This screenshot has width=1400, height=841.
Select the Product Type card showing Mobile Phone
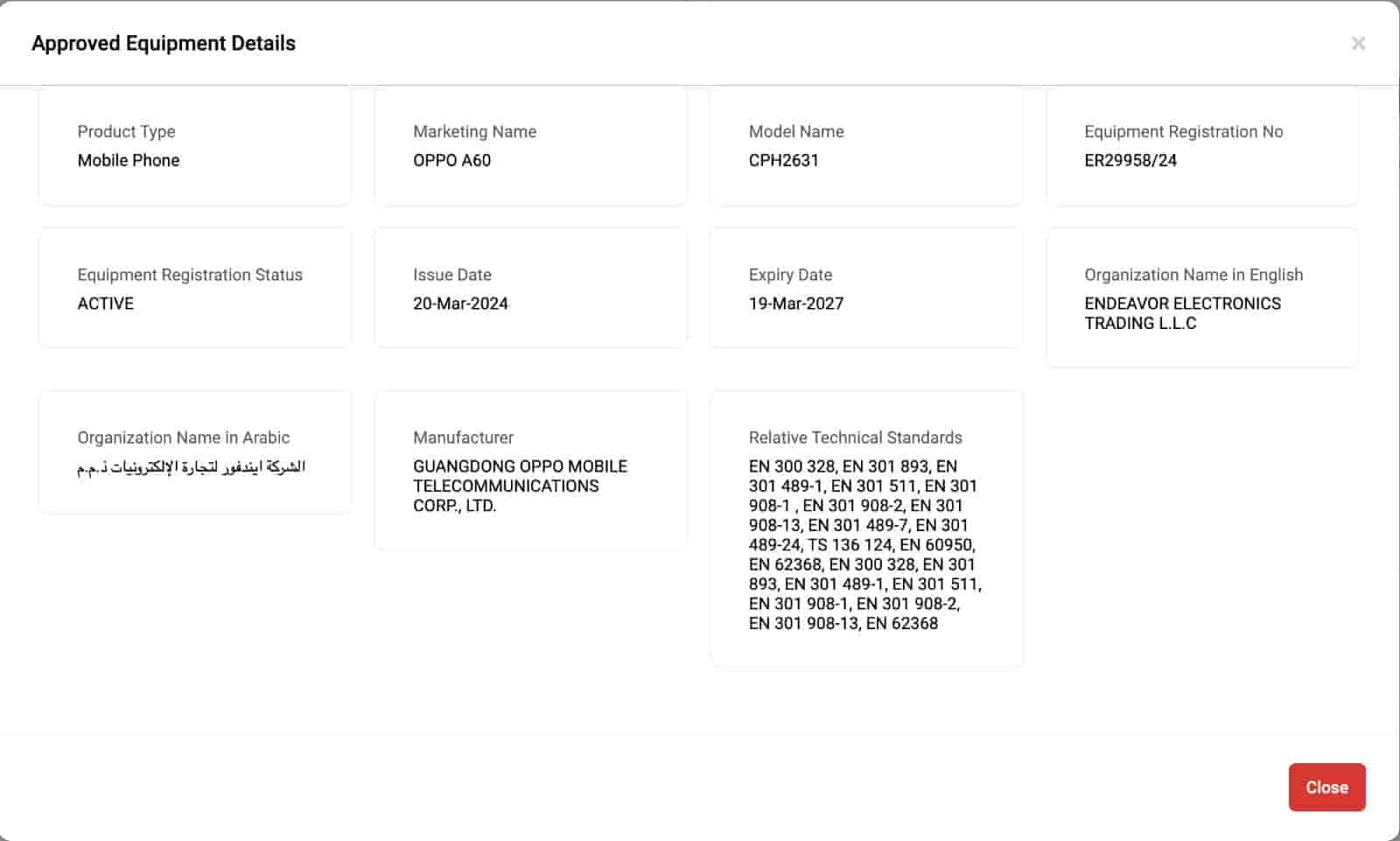[194, 145]
